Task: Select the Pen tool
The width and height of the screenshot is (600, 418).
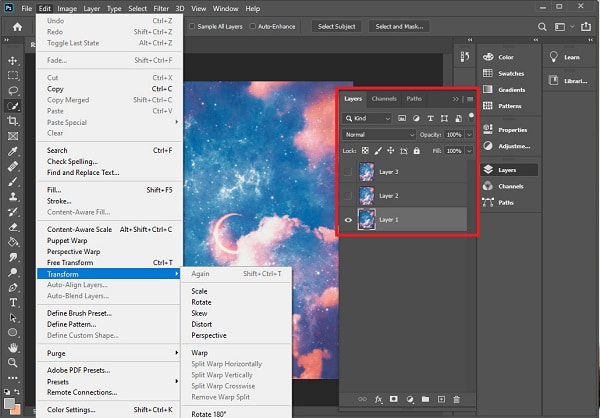Action: (13, 287)
